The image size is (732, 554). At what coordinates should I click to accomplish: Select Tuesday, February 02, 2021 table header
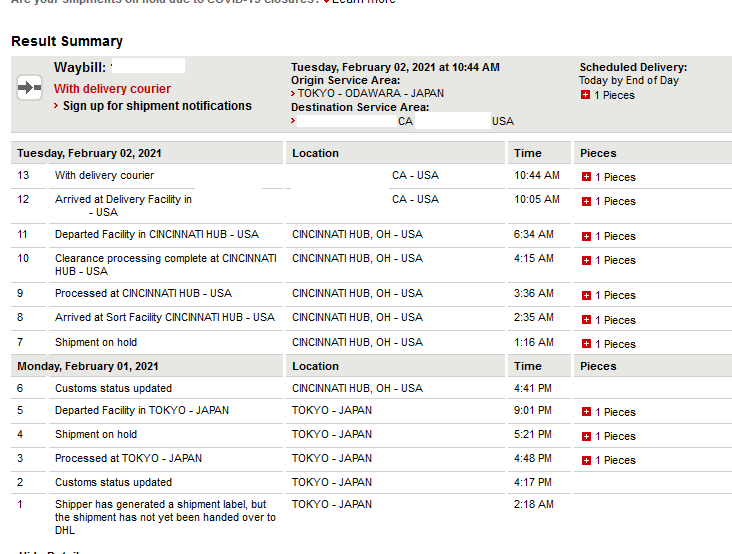tap(89, 153)
